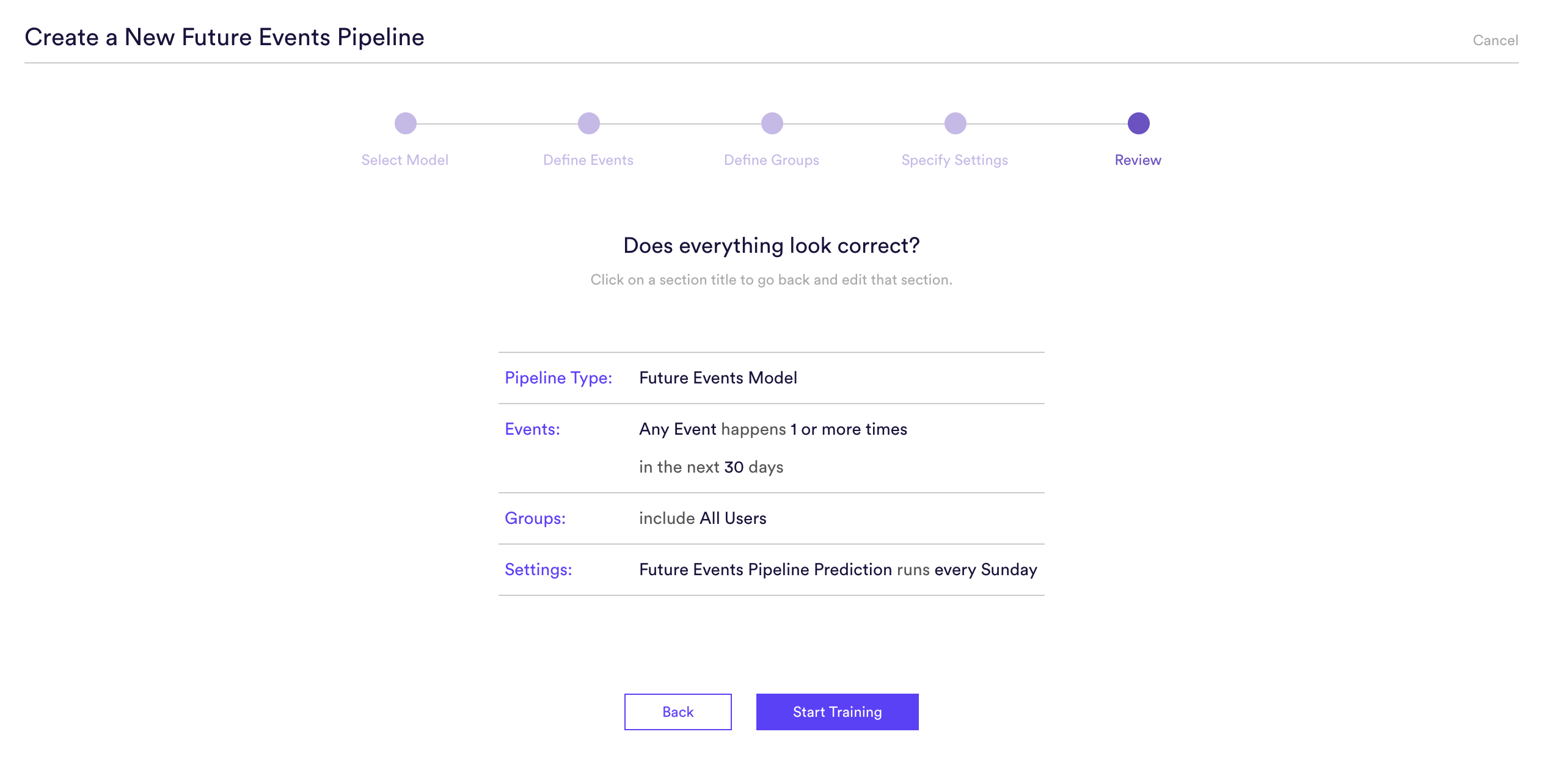Click the Back button

(x=677, y=711)
